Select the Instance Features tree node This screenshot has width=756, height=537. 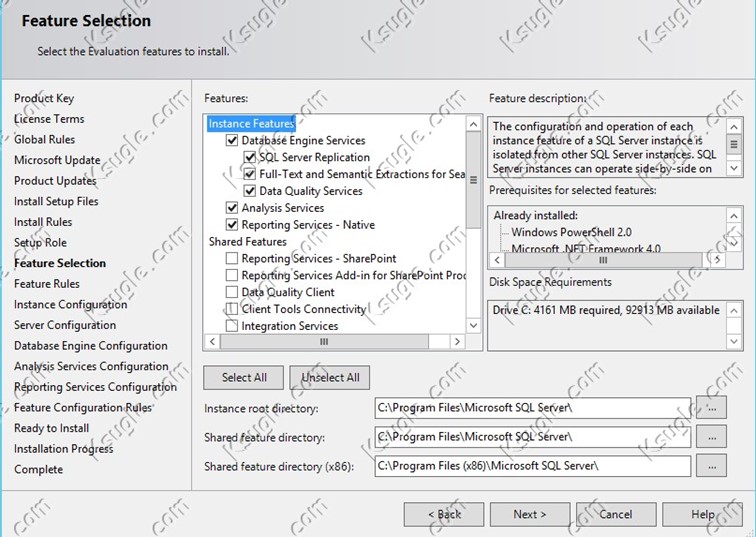point(251,124)
